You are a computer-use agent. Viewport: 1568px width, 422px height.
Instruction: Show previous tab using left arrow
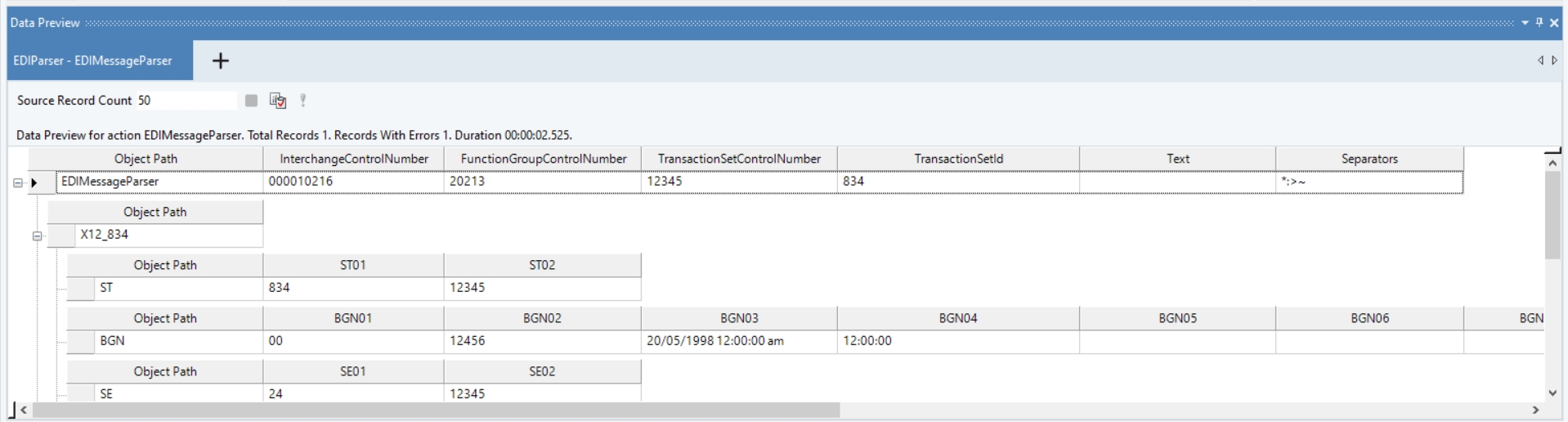tap(1540, 61)
